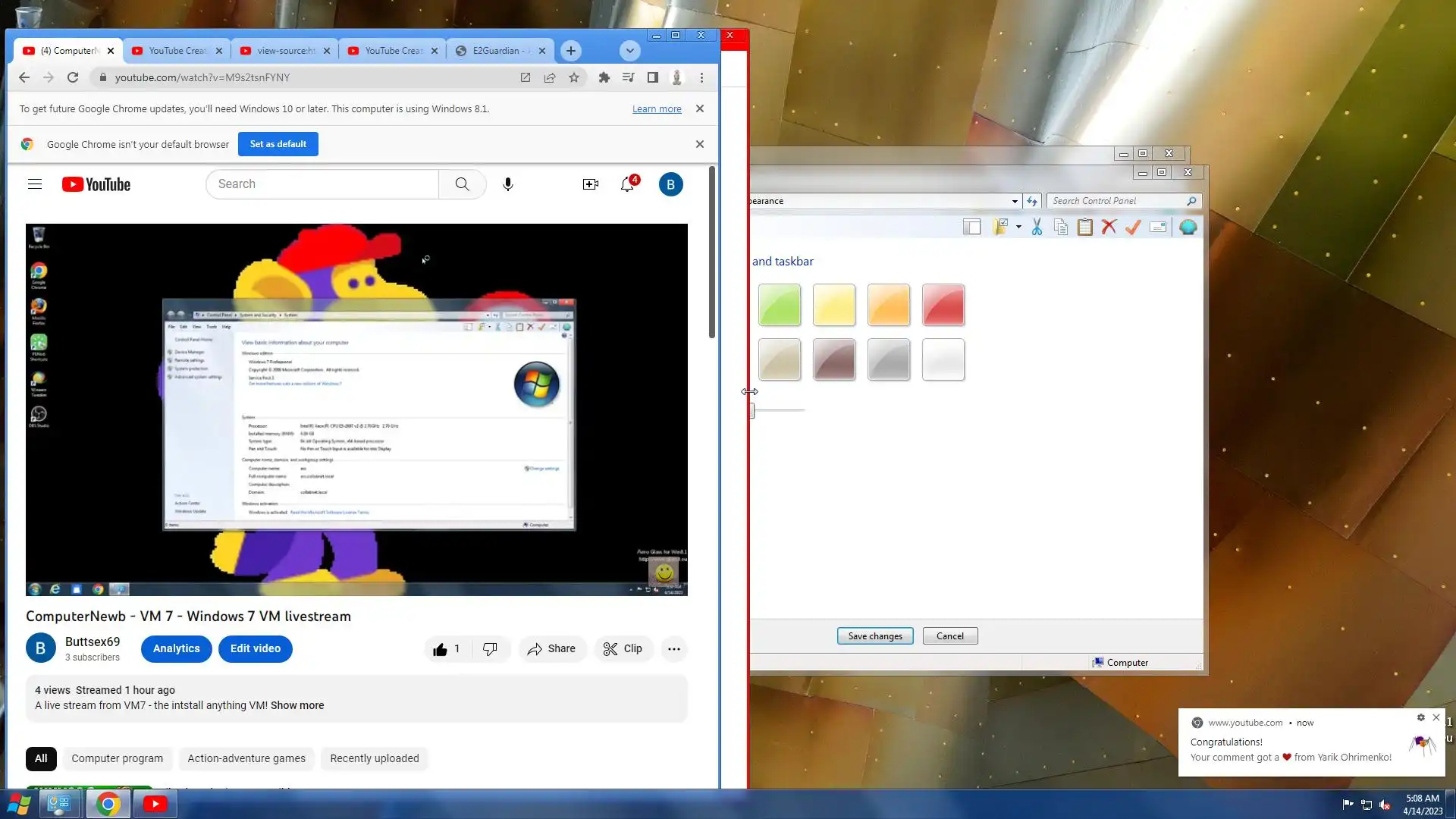
Task: Open Chrome tab search chevron
Action: click(629, 51)
